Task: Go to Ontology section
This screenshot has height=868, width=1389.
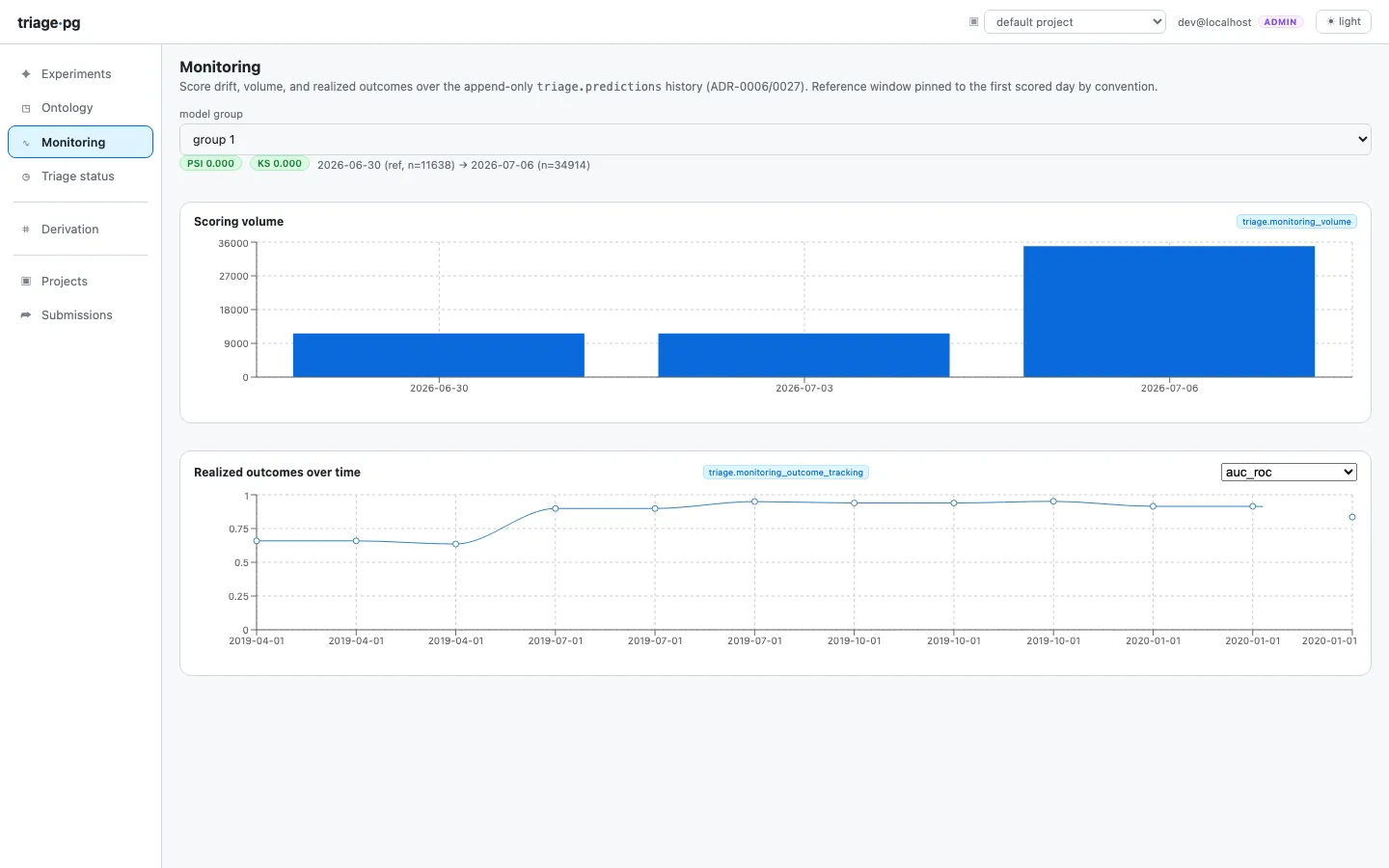Action: [x=80, y=108]
